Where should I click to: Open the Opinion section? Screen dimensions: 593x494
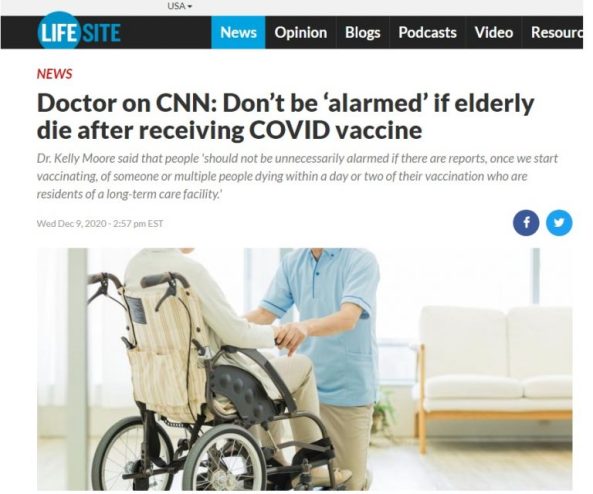tap(301, 33)
